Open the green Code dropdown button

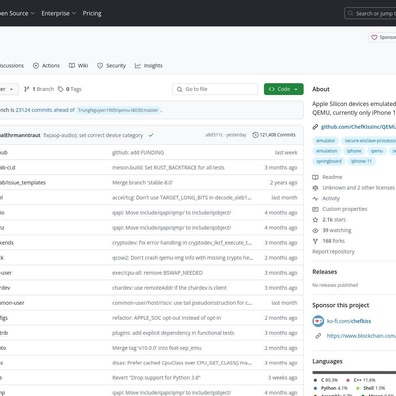click(284, 89)
